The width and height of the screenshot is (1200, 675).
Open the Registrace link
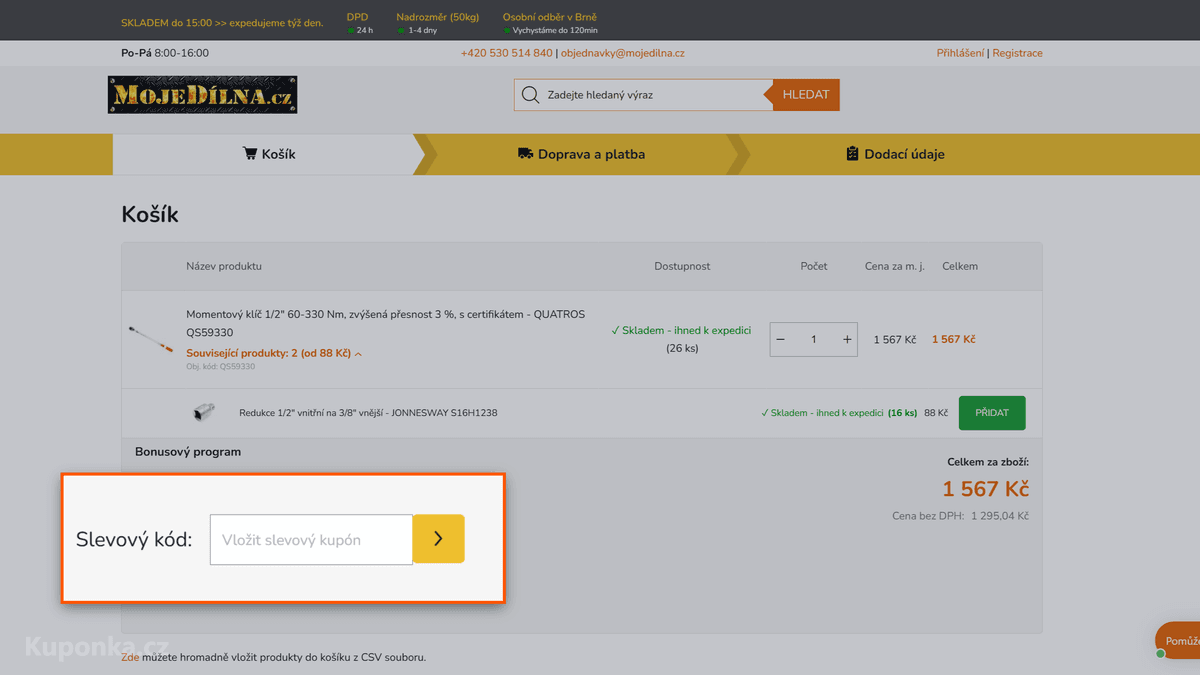click(1017, 53)
